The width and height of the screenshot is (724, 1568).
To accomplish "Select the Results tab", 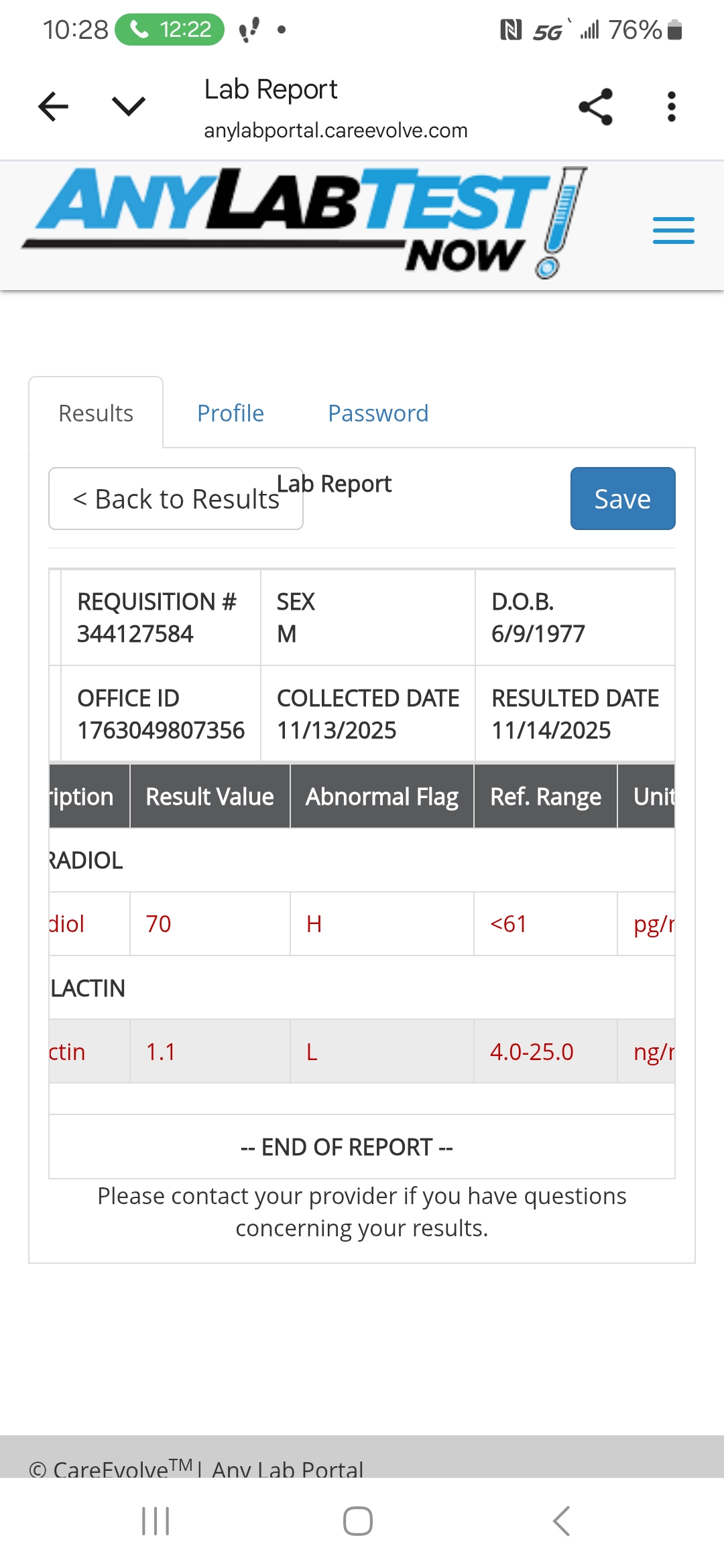I will [96, 413].
